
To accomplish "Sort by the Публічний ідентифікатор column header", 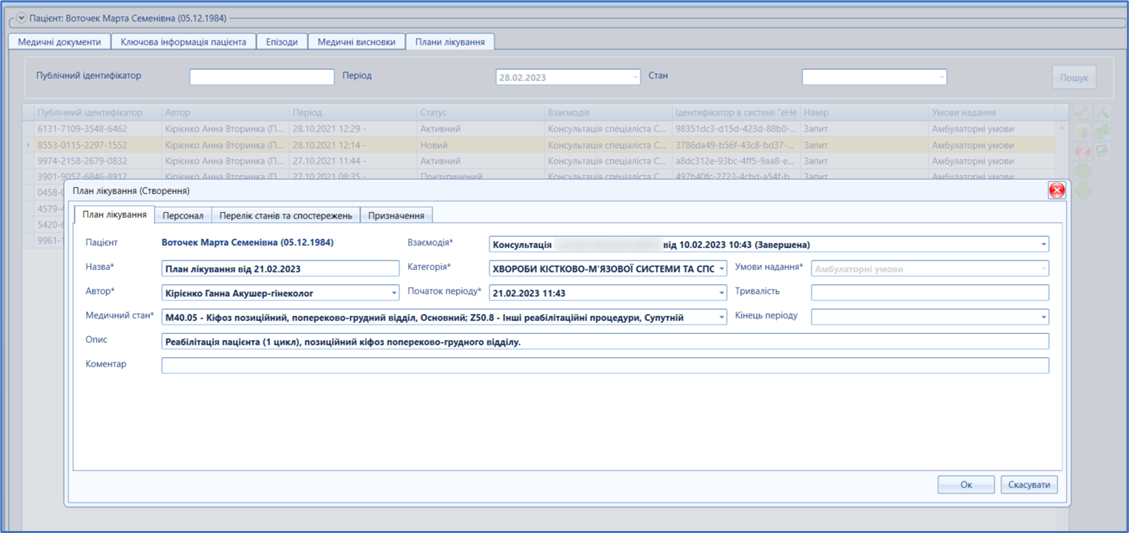I will 96,112.
